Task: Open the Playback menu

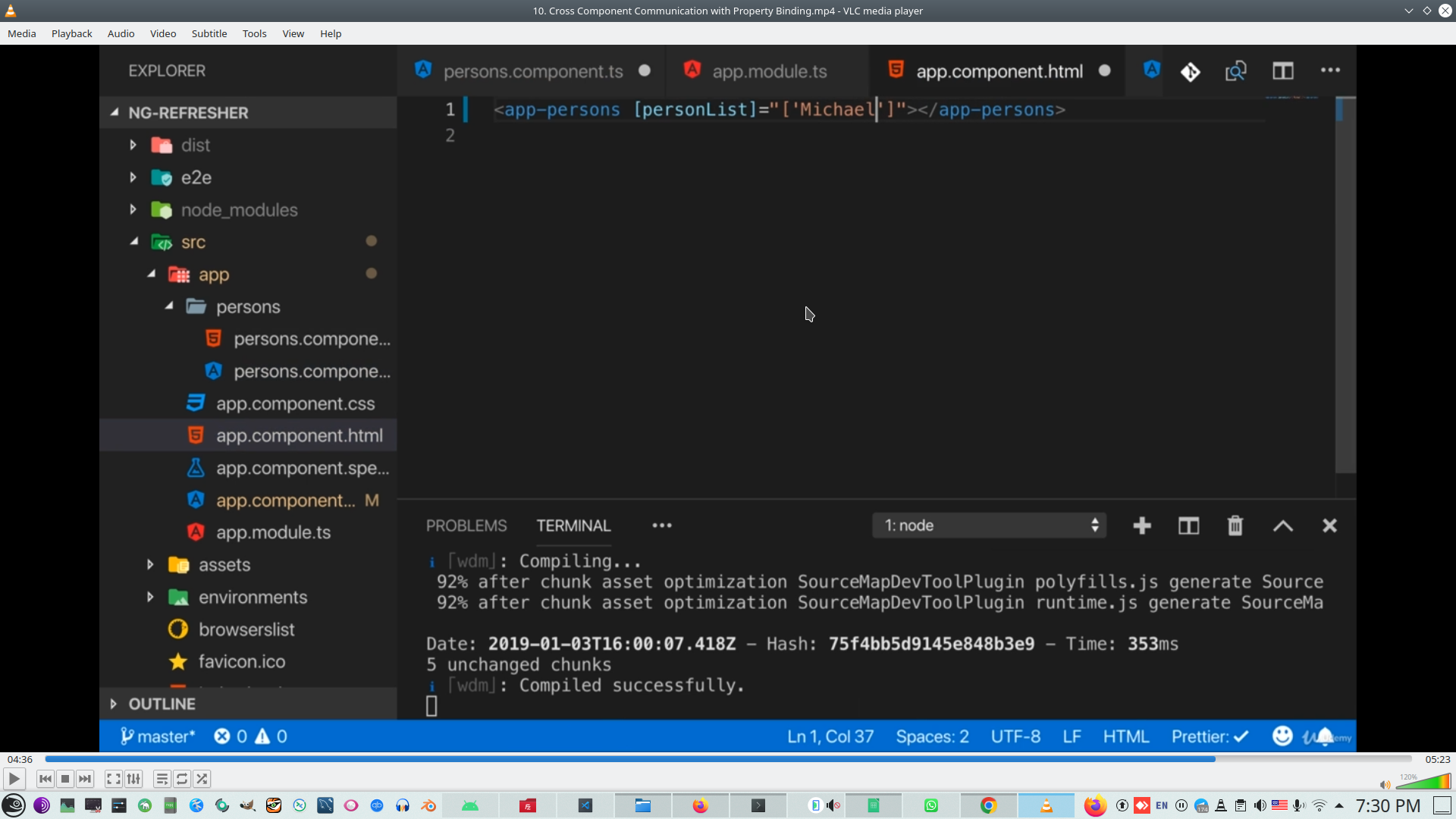Action: click(71, 33)
